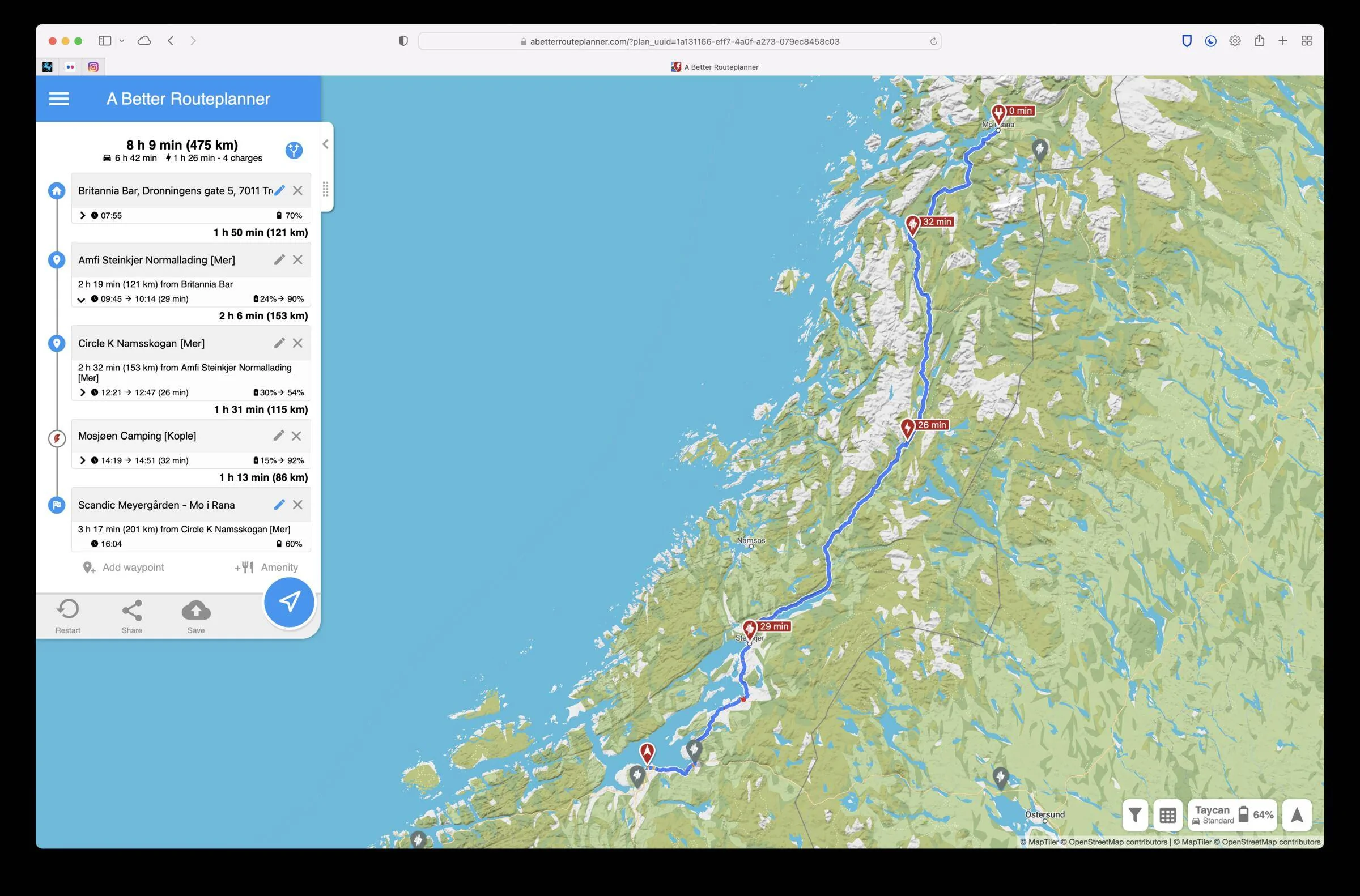Click the red start location map marker

tap(647, 753)
